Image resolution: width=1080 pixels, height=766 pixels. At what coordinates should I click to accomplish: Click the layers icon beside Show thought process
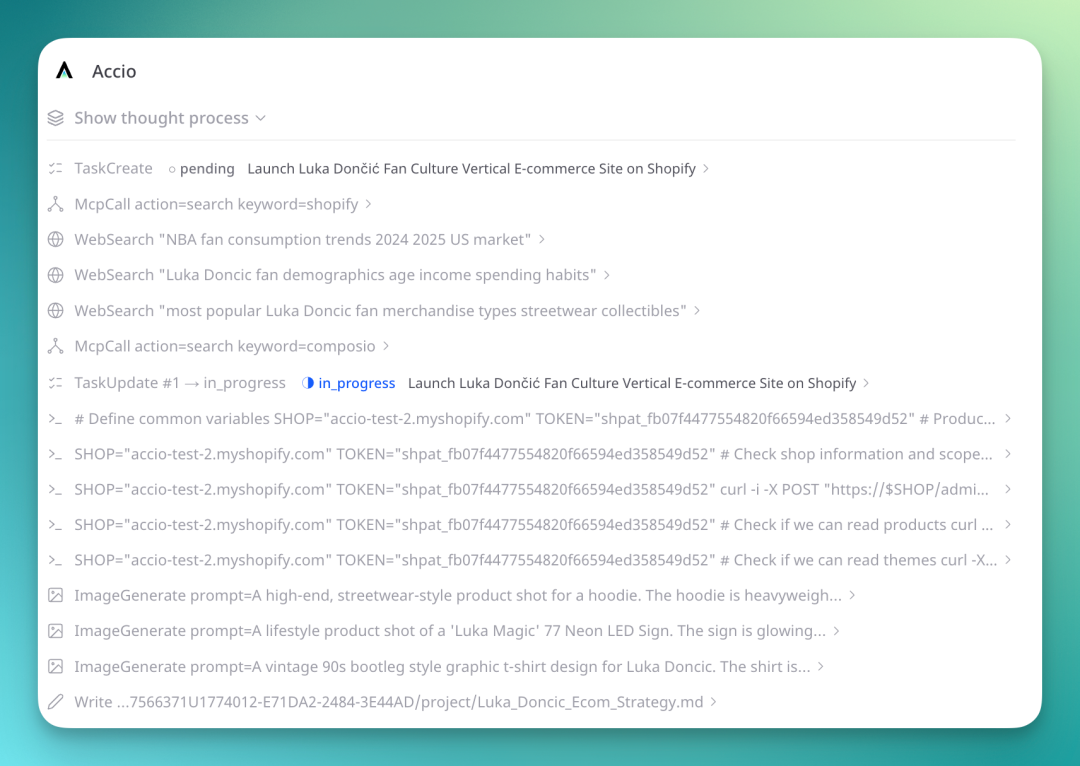56,118
